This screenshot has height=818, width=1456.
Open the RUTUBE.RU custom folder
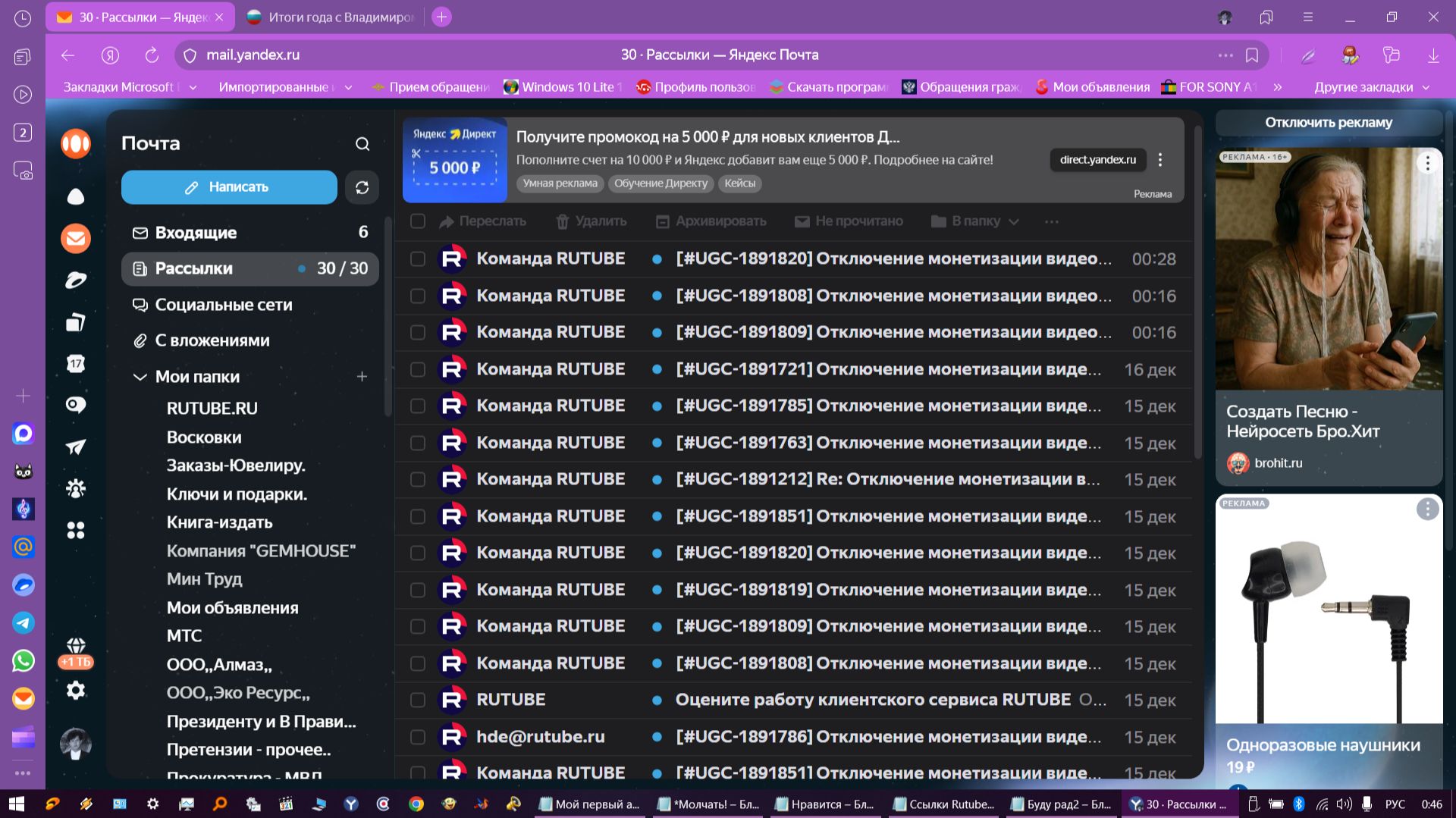[x=212, y=409]
